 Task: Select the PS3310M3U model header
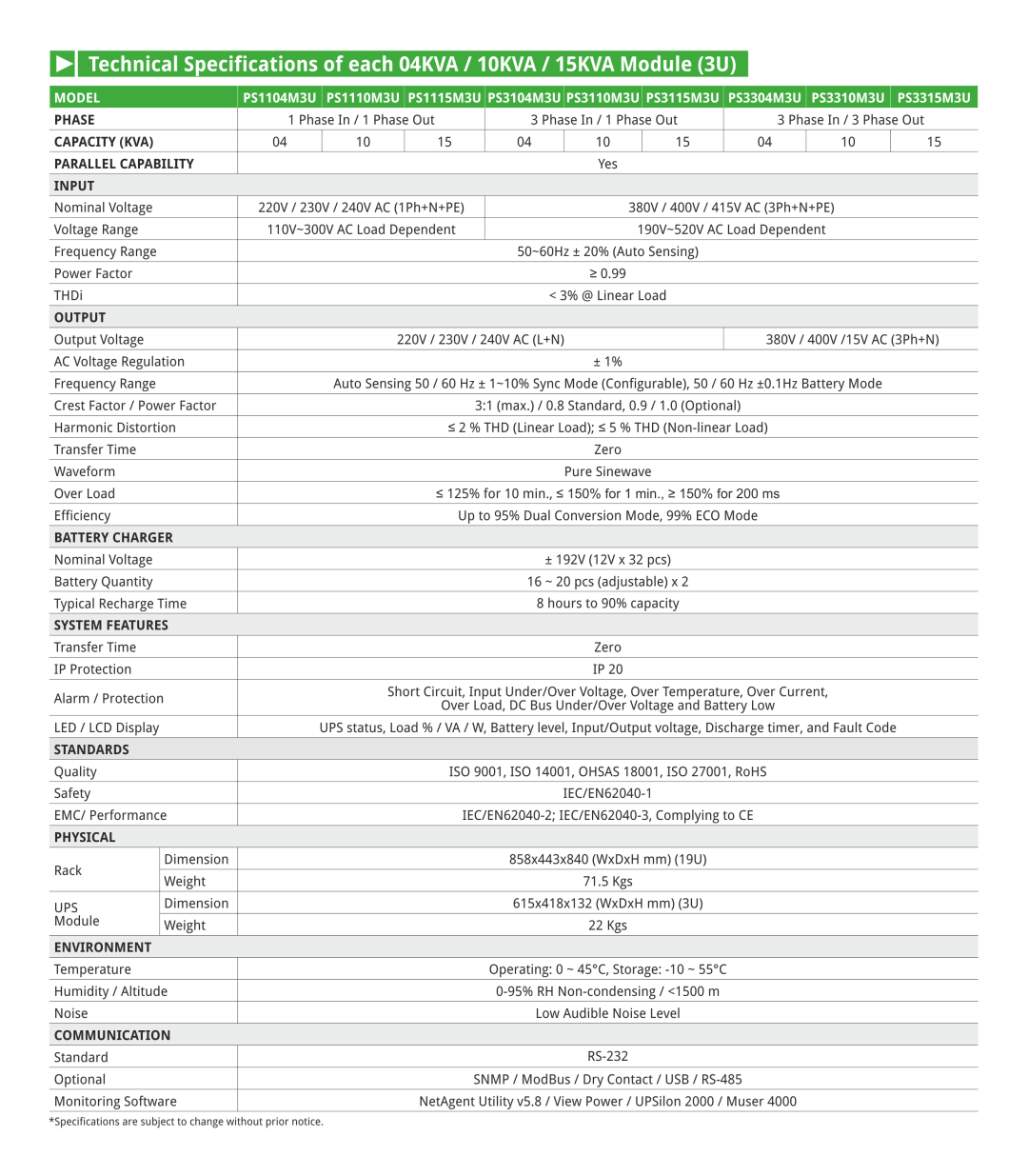[x=848, y=98]
